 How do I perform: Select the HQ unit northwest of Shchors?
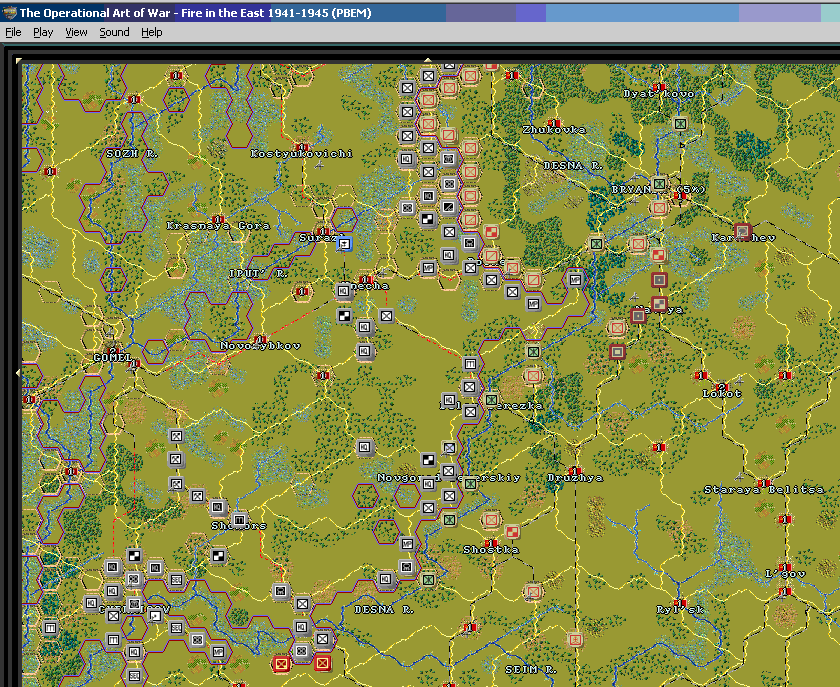(x=218, y=507)
